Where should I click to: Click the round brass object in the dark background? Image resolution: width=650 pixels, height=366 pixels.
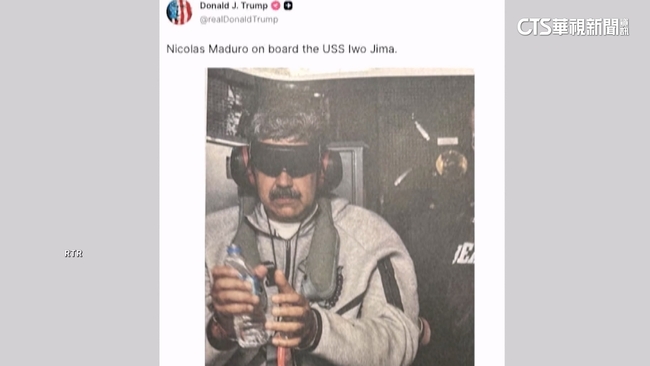coord(451,164)
